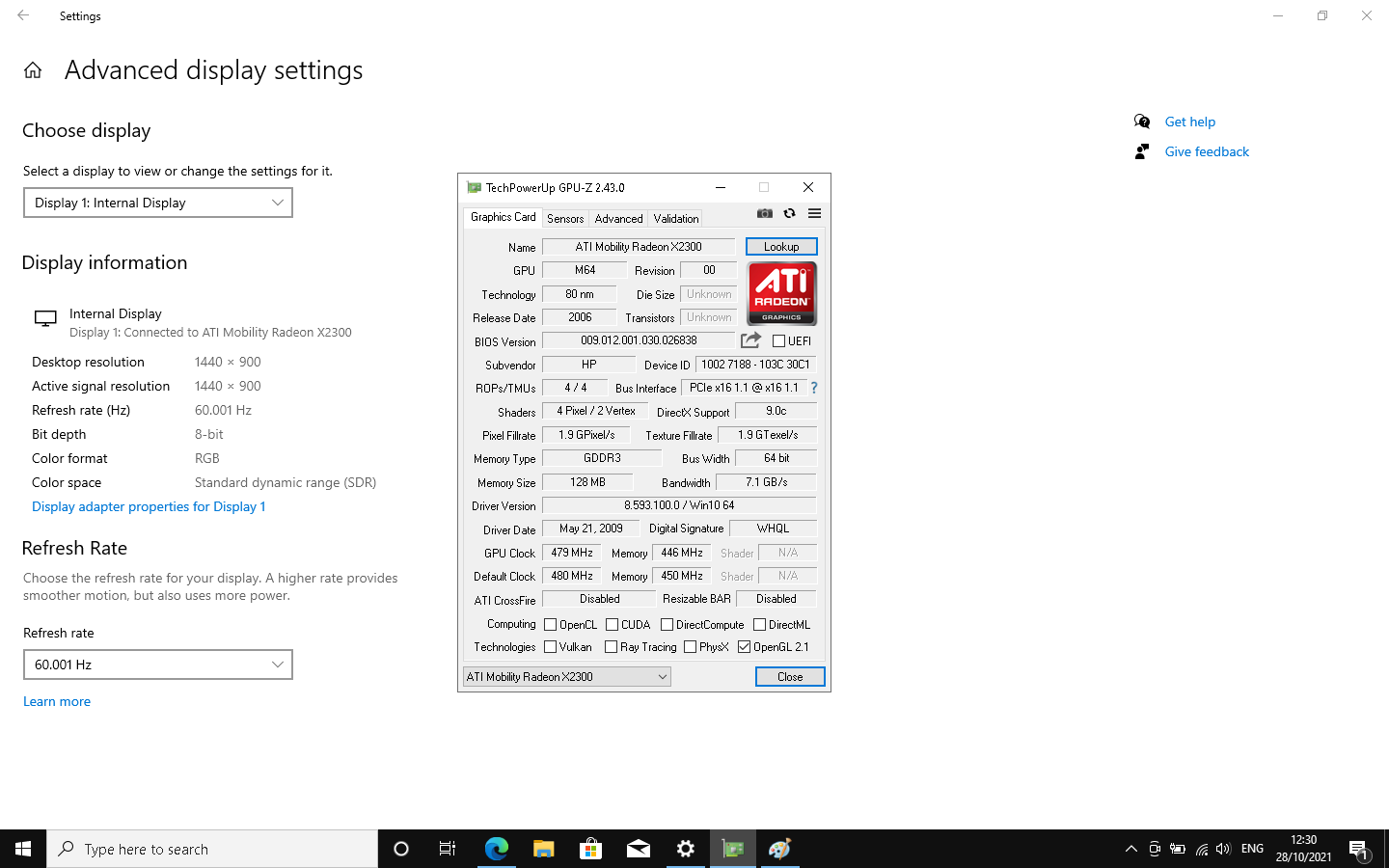Open the notification center icon
Viewport: 1389px width, 868px height.
pyautogui.click(x=1359, y=850)
